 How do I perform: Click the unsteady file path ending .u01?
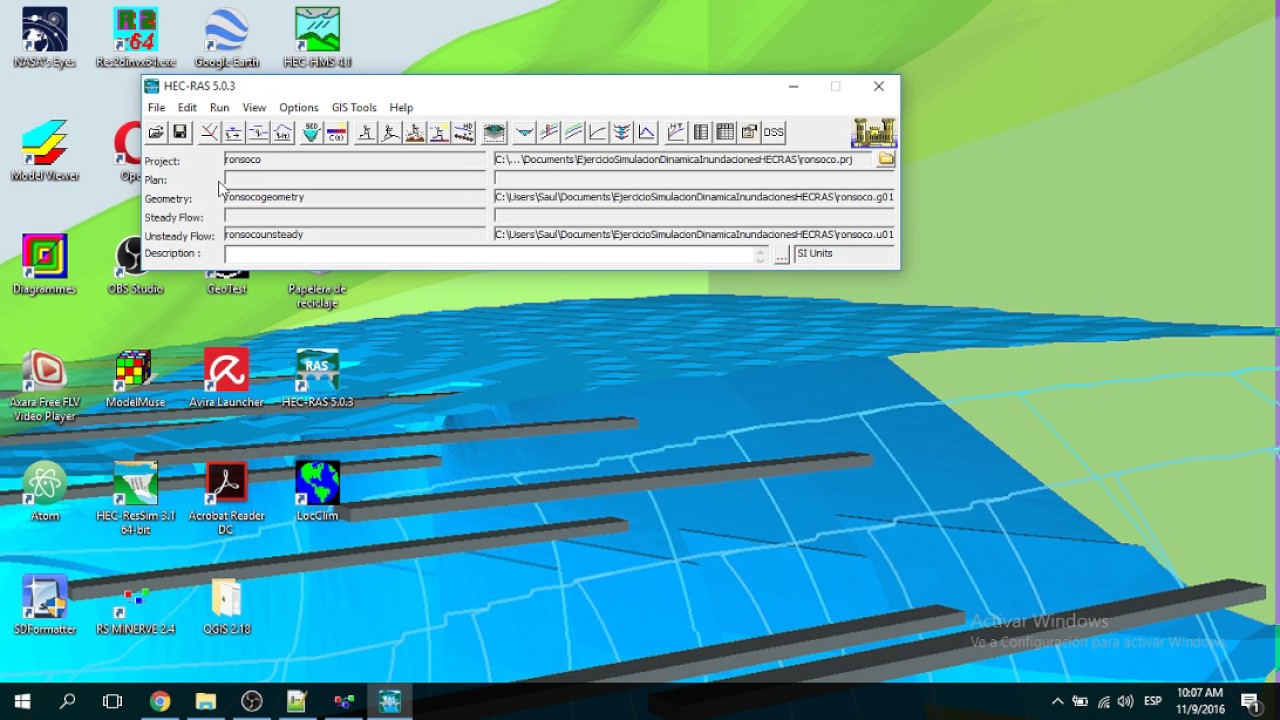coord(694,235)
